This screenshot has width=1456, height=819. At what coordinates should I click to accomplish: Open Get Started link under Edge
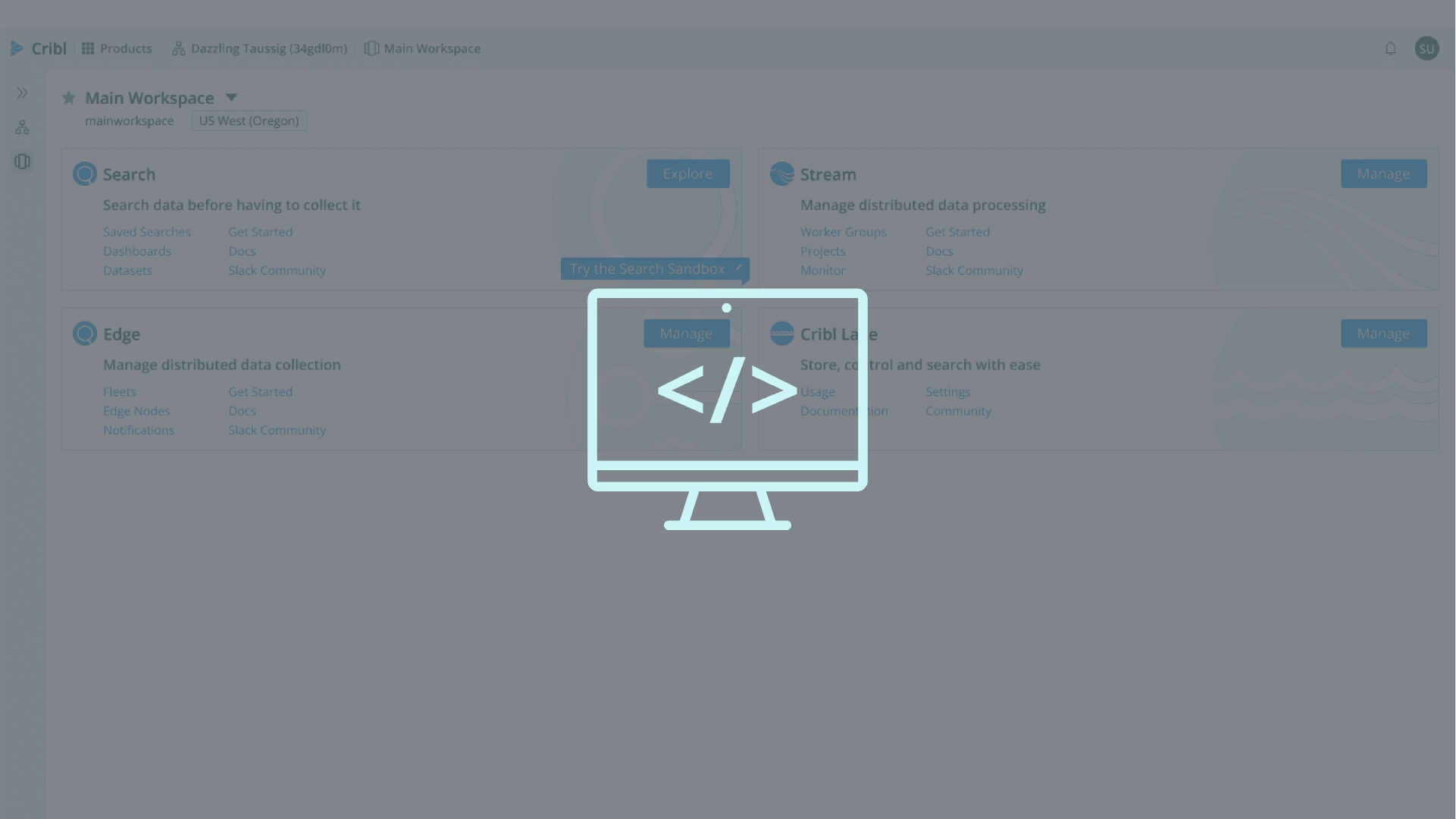(260, 392)
